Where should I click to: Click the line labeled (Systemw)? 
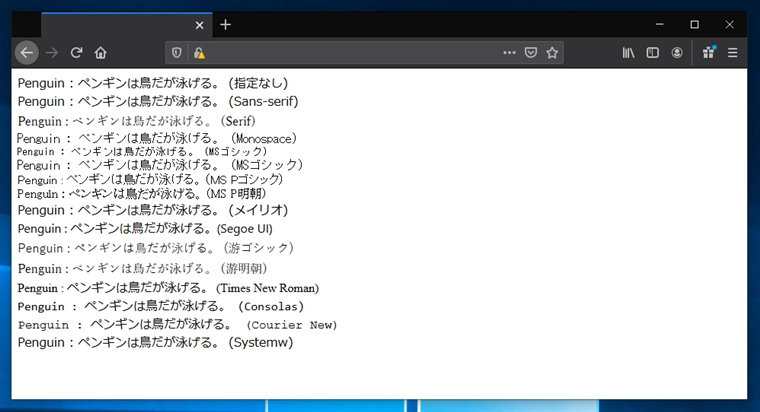coord(156,343)
